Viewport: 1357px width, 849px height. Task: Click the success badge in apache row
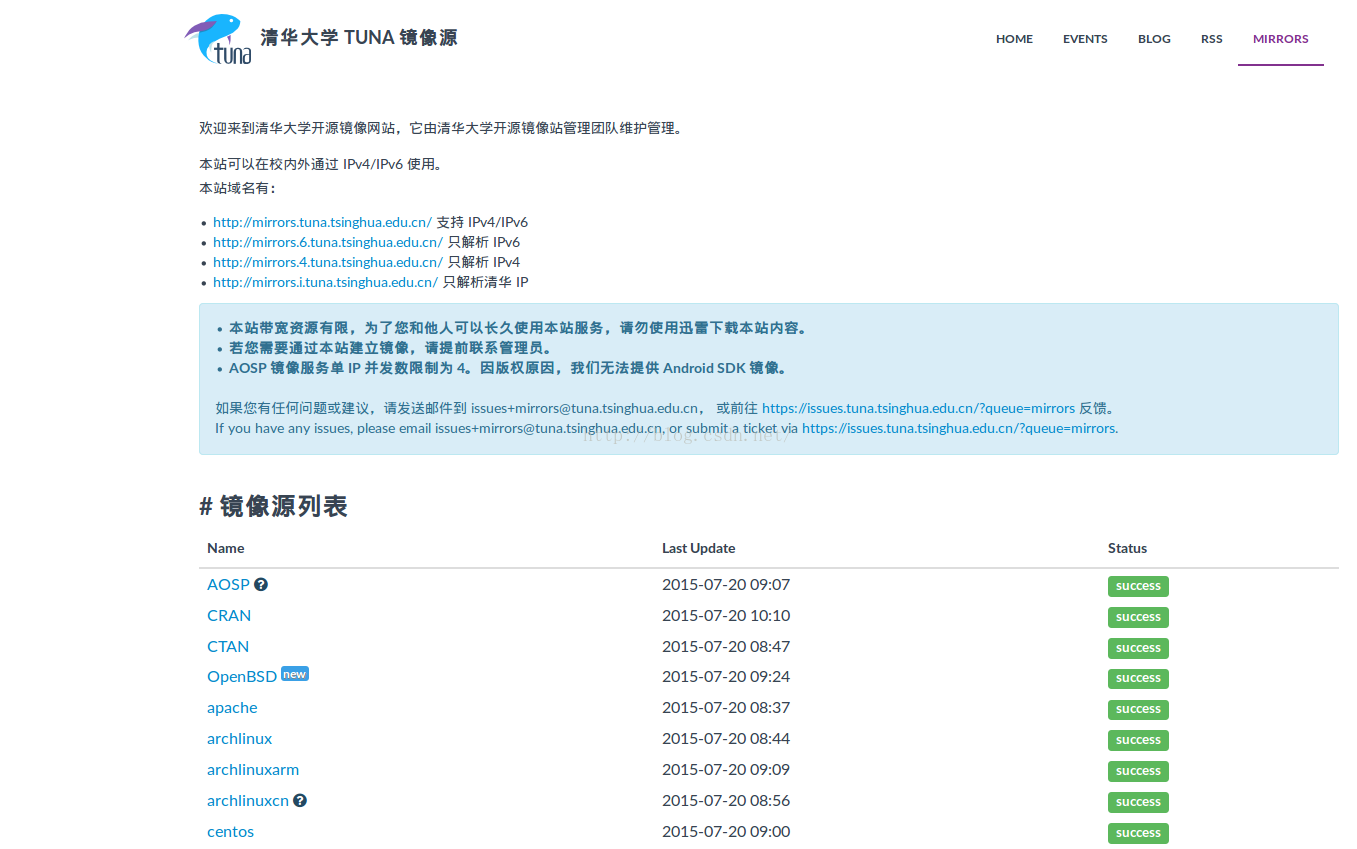[1138, 709]
